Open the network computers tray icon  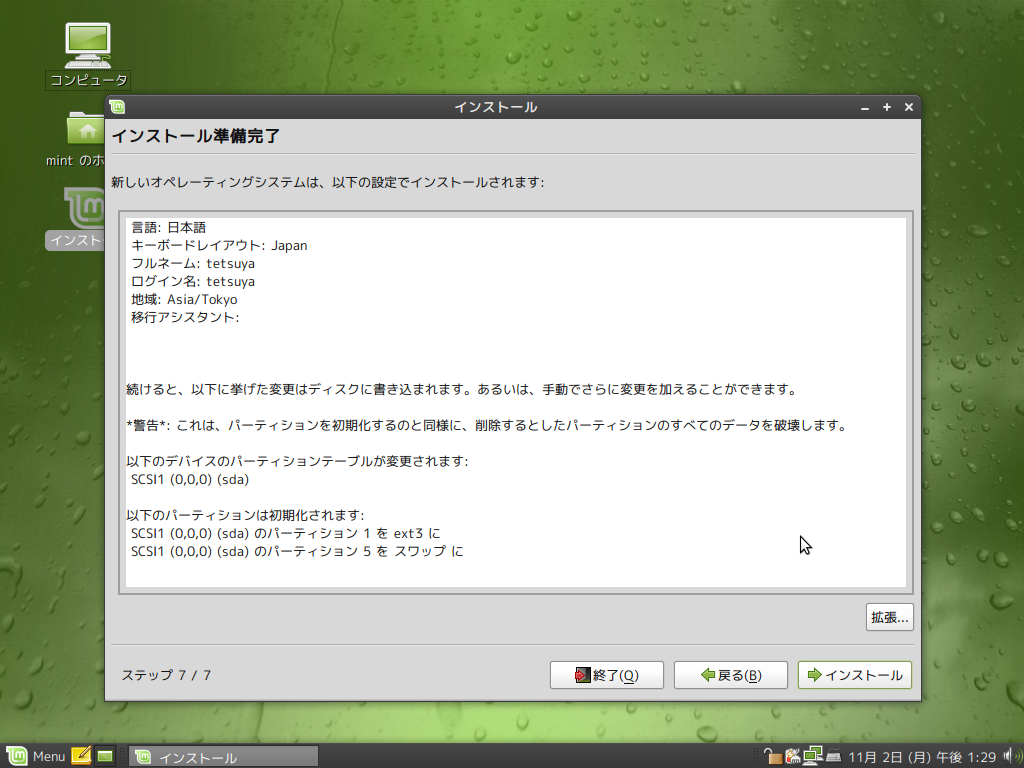tap(812, 756)
